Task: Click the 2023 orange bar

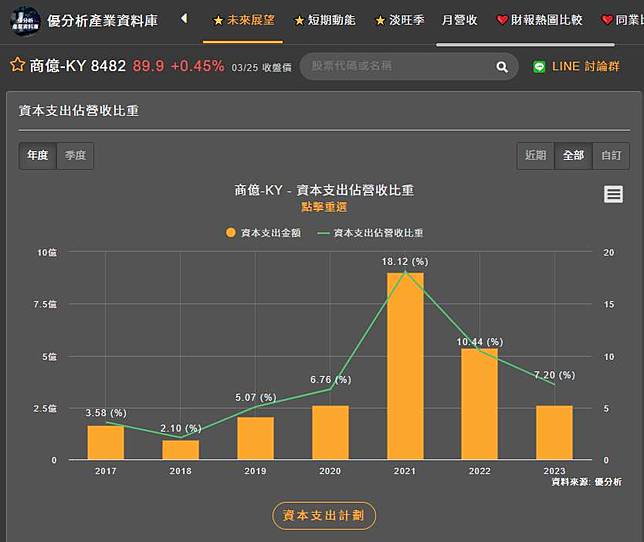Action: [x=554, y=433]
